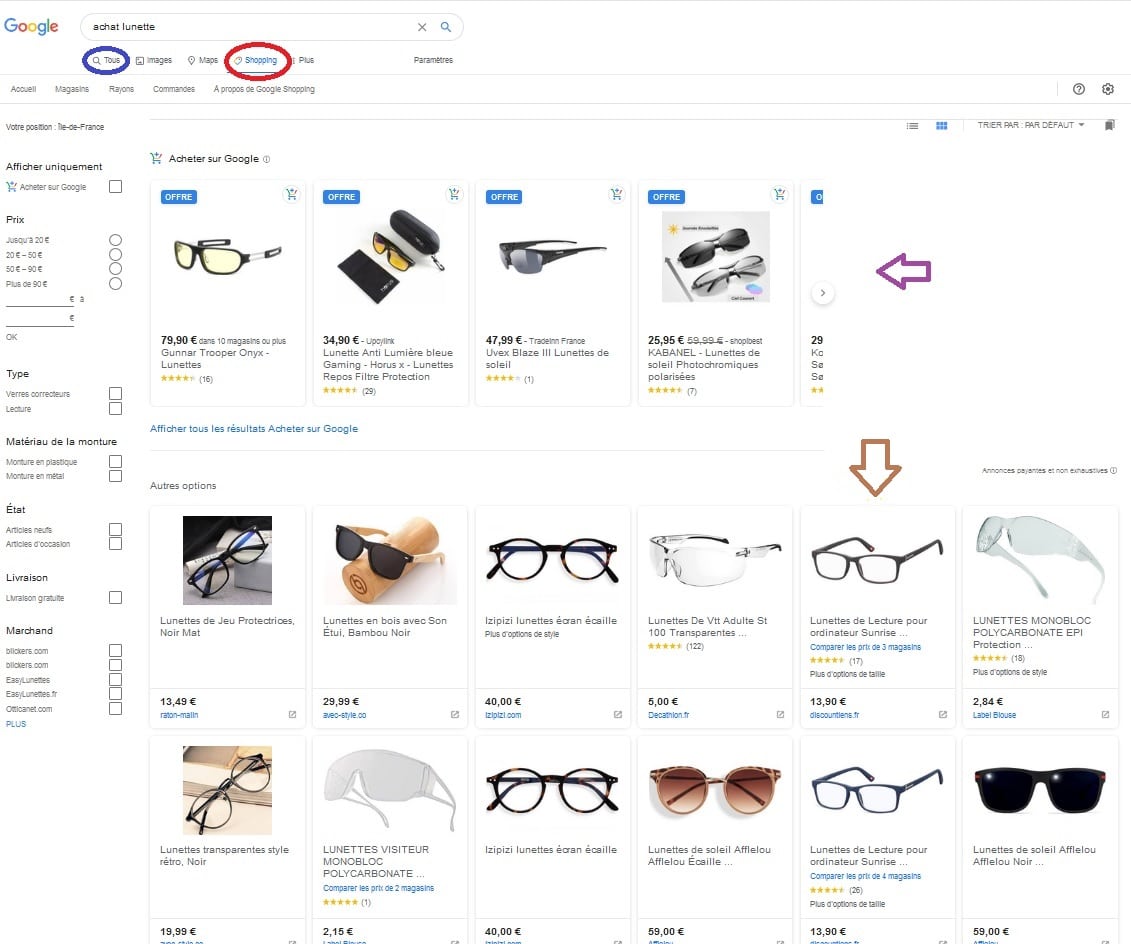The width and height of the screenshot is (1131, 944).
Task: Click Afficher tous les résultats Acheter sur Google
Action: tap(253, 429)
